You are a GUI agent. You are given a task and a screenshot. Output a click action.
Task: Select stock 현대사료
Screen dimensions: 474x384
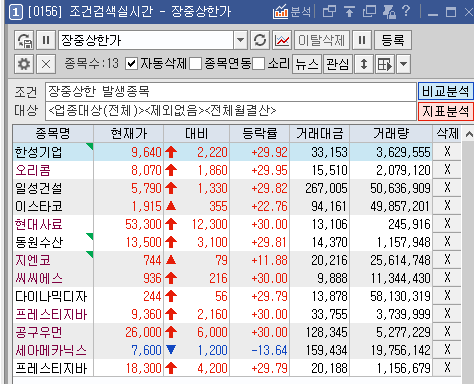pyautogui.click(x=39, y=224)
